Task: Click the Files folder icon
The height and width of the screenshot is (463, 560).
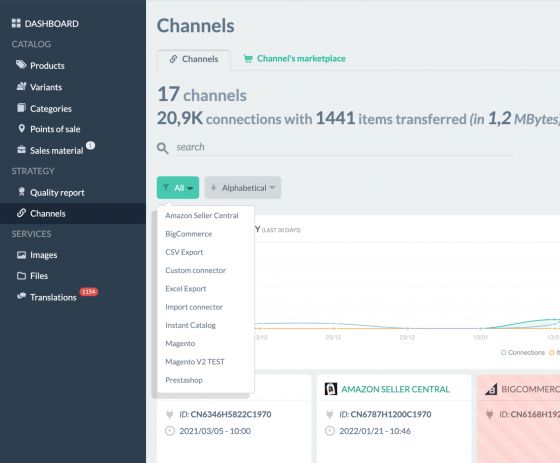Action: pyautogui.click(x=21, y=276)
